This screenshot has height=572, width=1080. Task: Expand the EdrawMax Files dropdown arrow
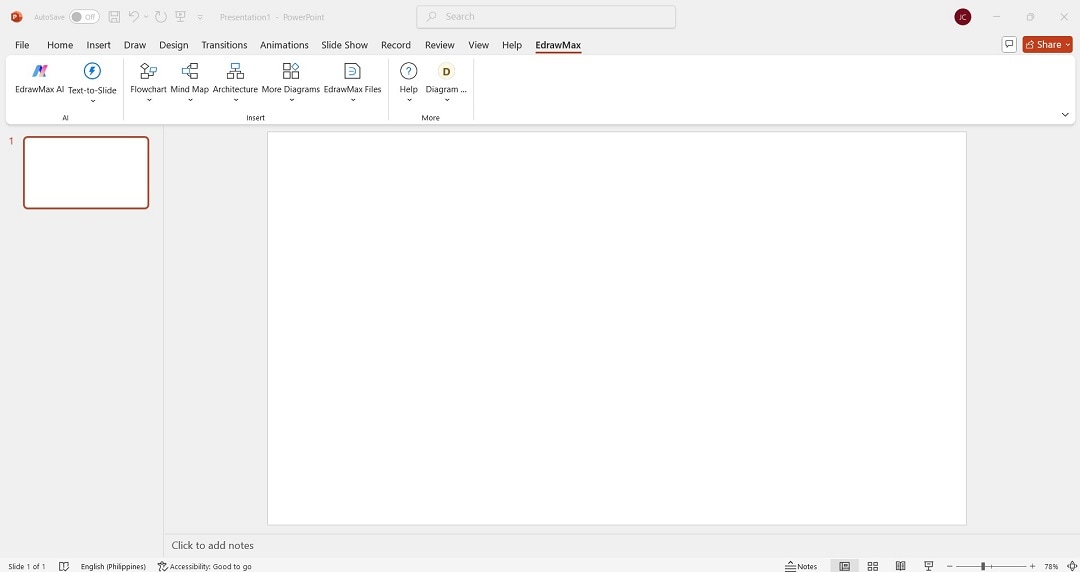click(x=353, y=101)
